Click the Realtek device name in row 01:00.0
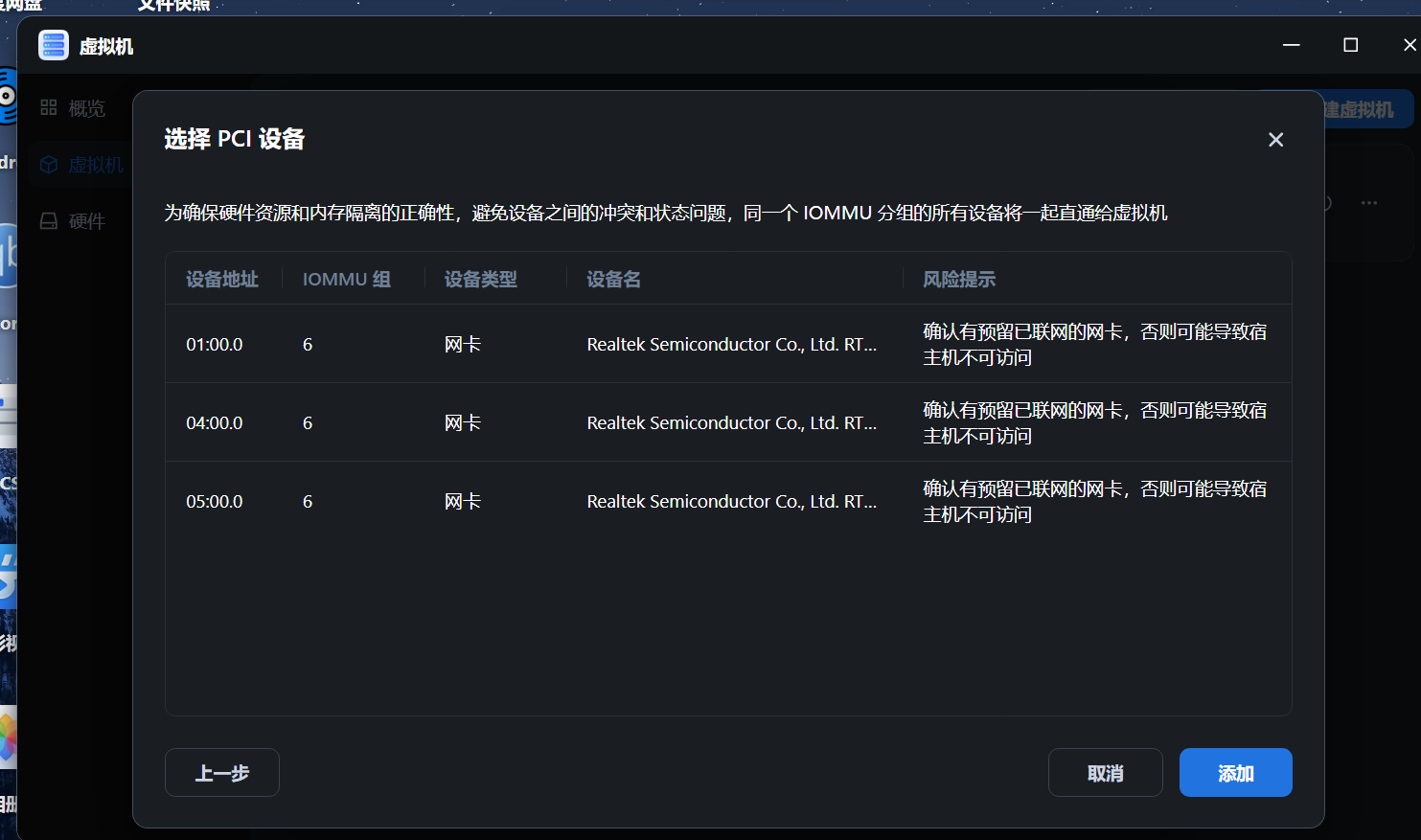The height and width of the screenshot is (840, 1421). click(732, 345)
